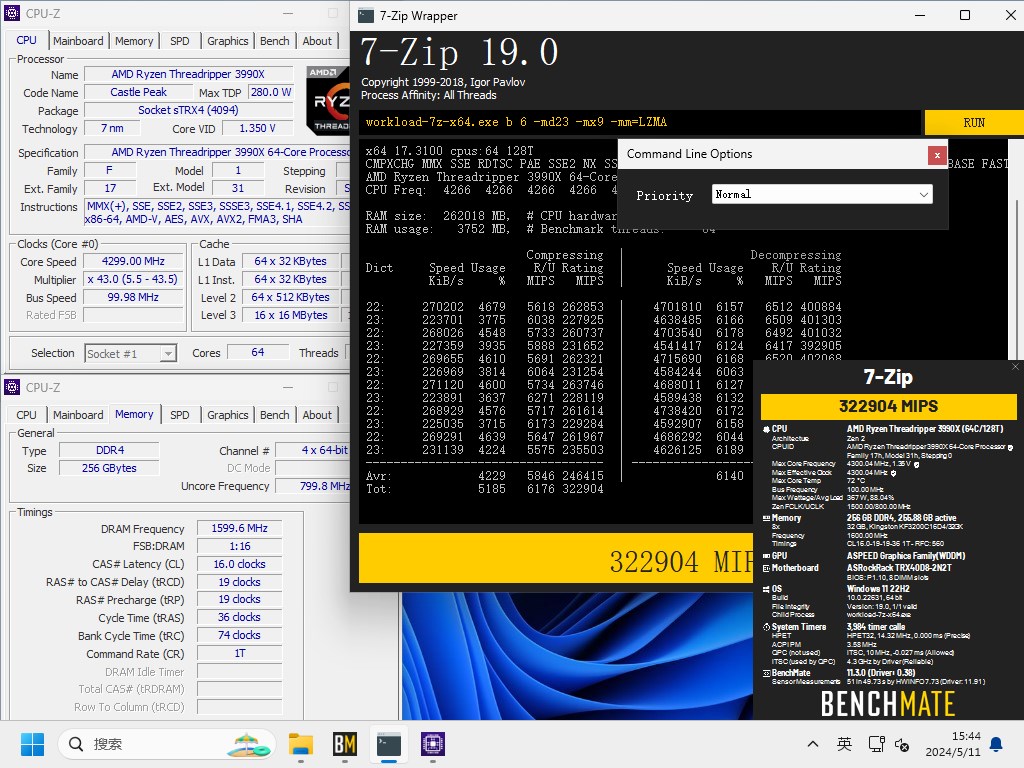Click the muted volume tray icon
The height and width of the screenshot is (768, 1024).
tap(902, 744)
